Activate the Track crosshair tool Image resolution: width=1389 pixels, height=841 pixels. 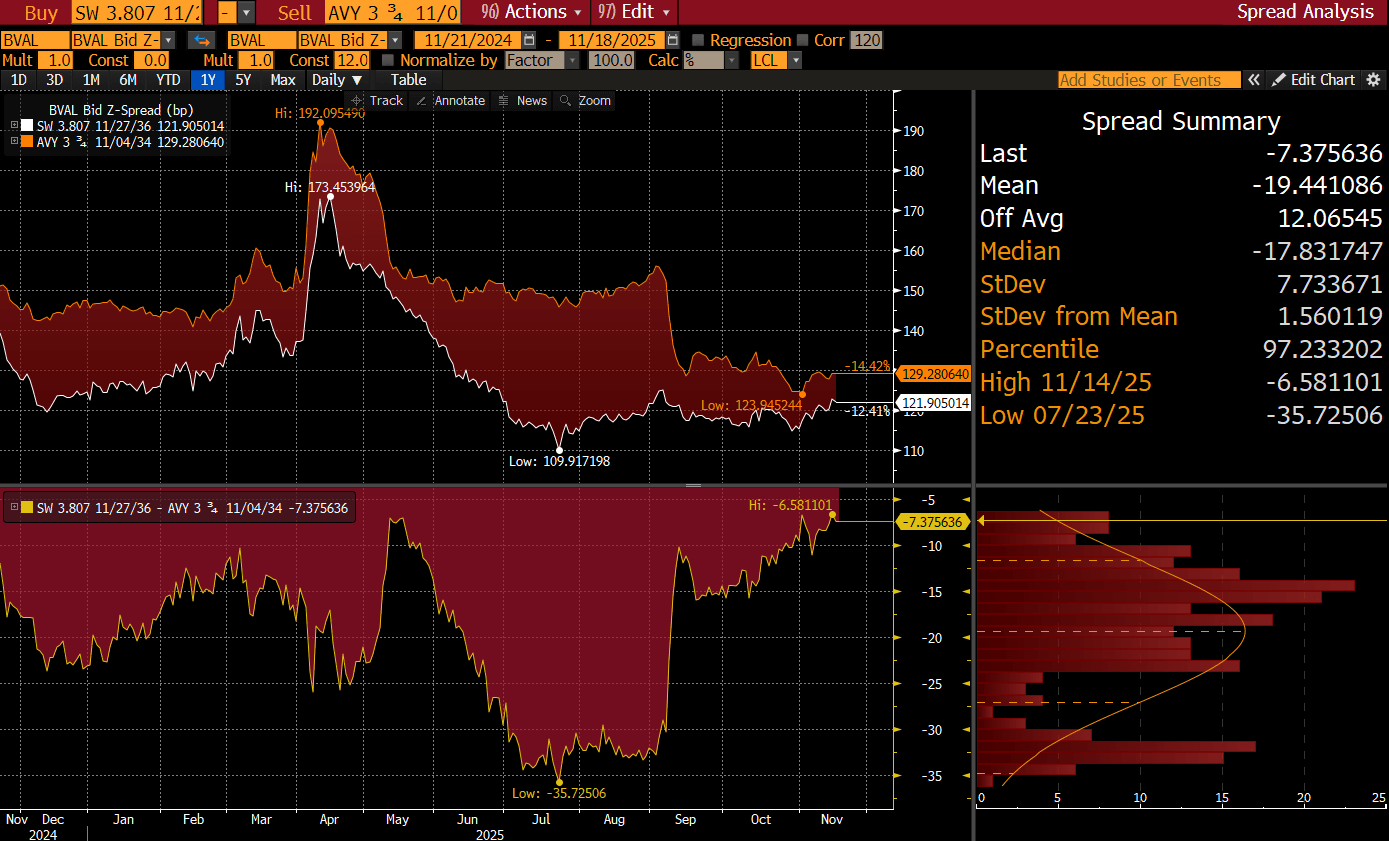[376, 101]
